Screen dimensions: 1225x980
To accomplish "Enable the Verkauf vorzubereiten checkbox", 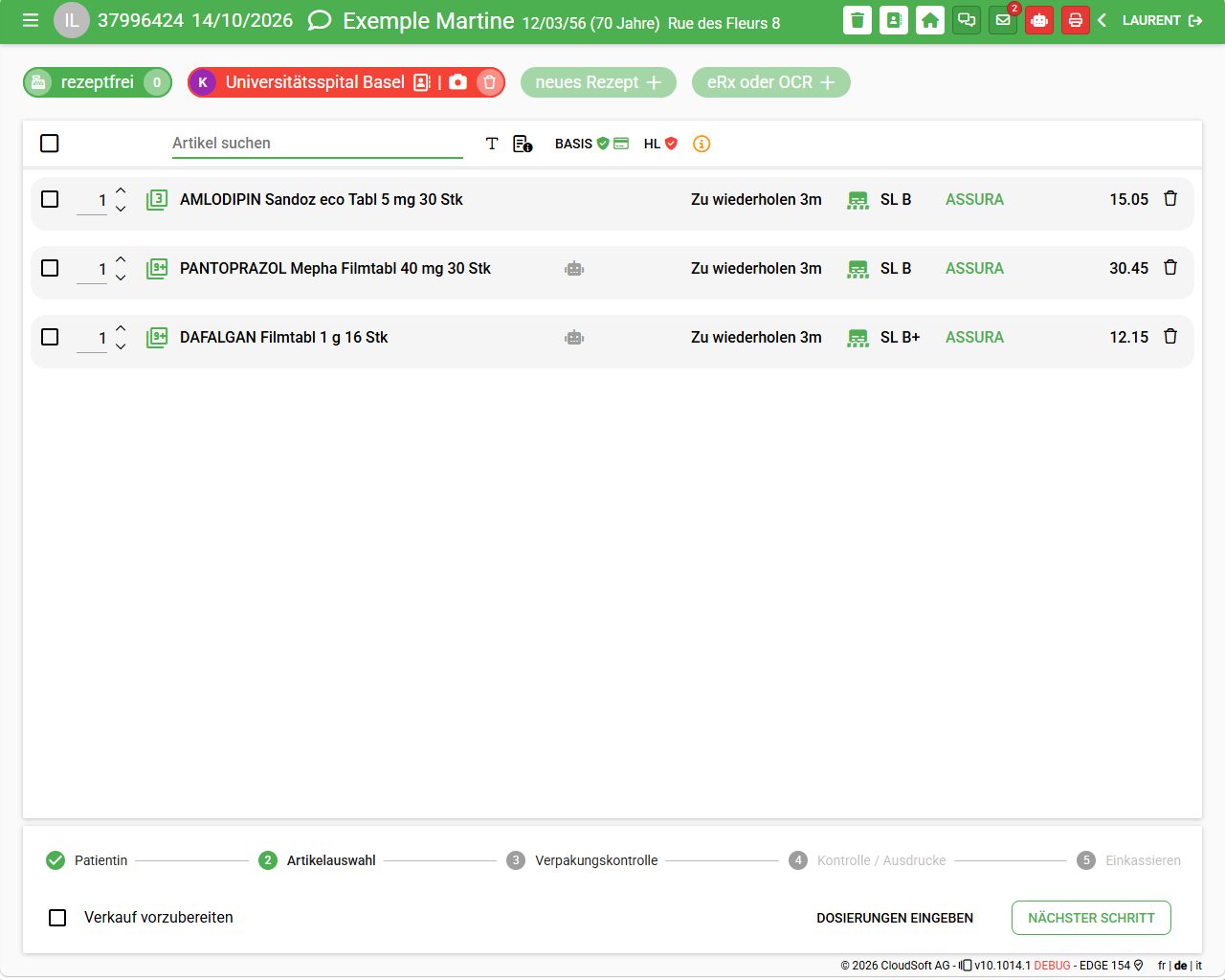I will (57, 918).
